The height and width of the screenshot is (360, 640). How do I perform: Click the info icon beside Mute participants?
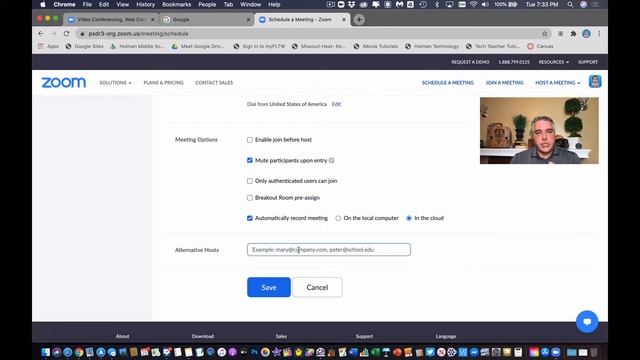coord(331,160)
